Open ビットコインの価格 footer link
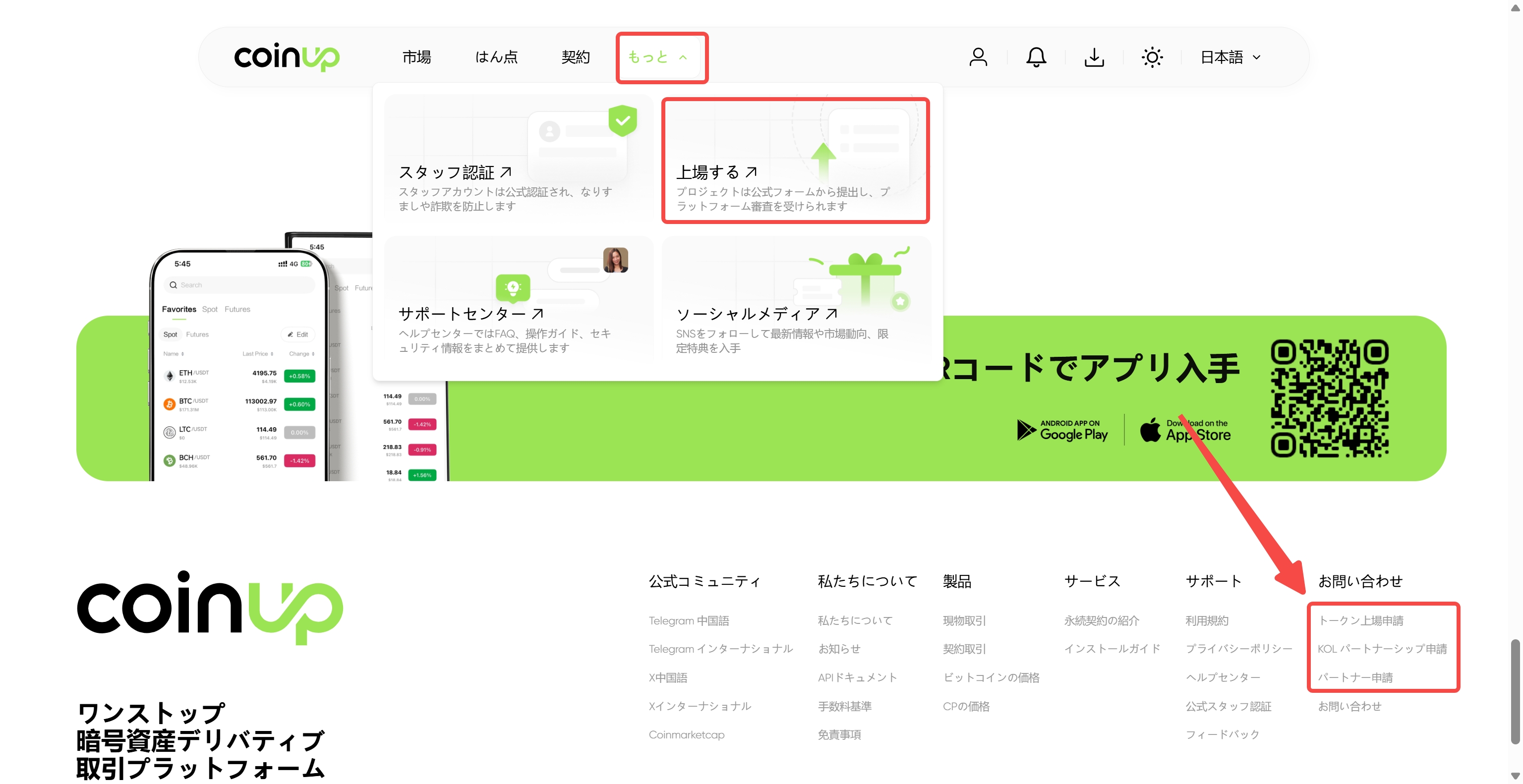1523x784 pixels. 991,677
